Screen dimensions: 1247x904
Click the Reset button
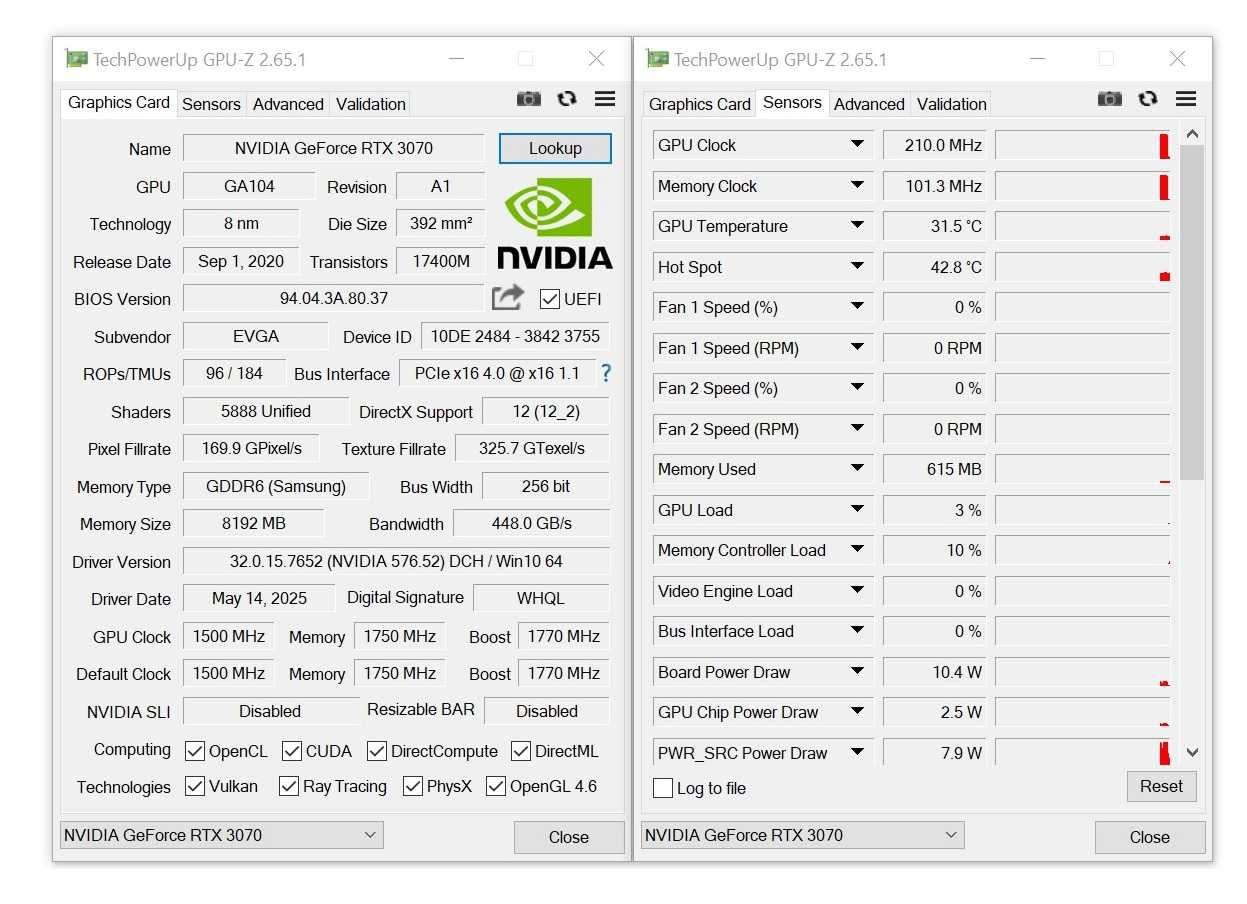[x=1161, y=786]
